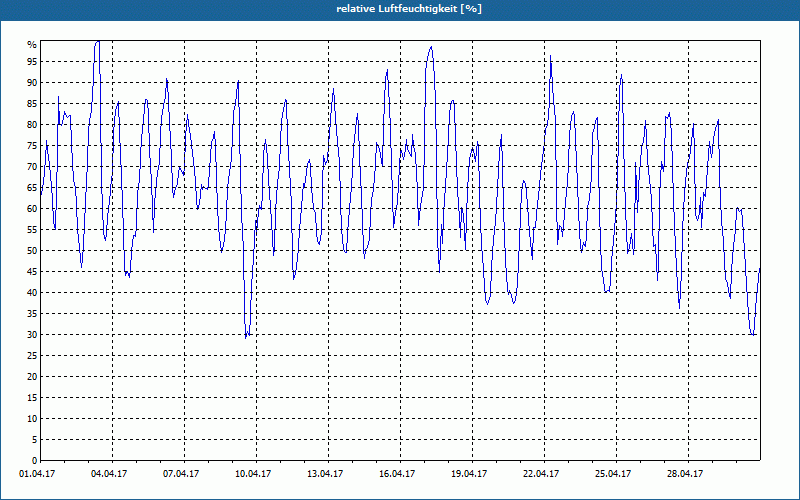Select the y-axis value '20'
Image resolution: width=800 pixels, height=500 pixels.
(32, 377)
